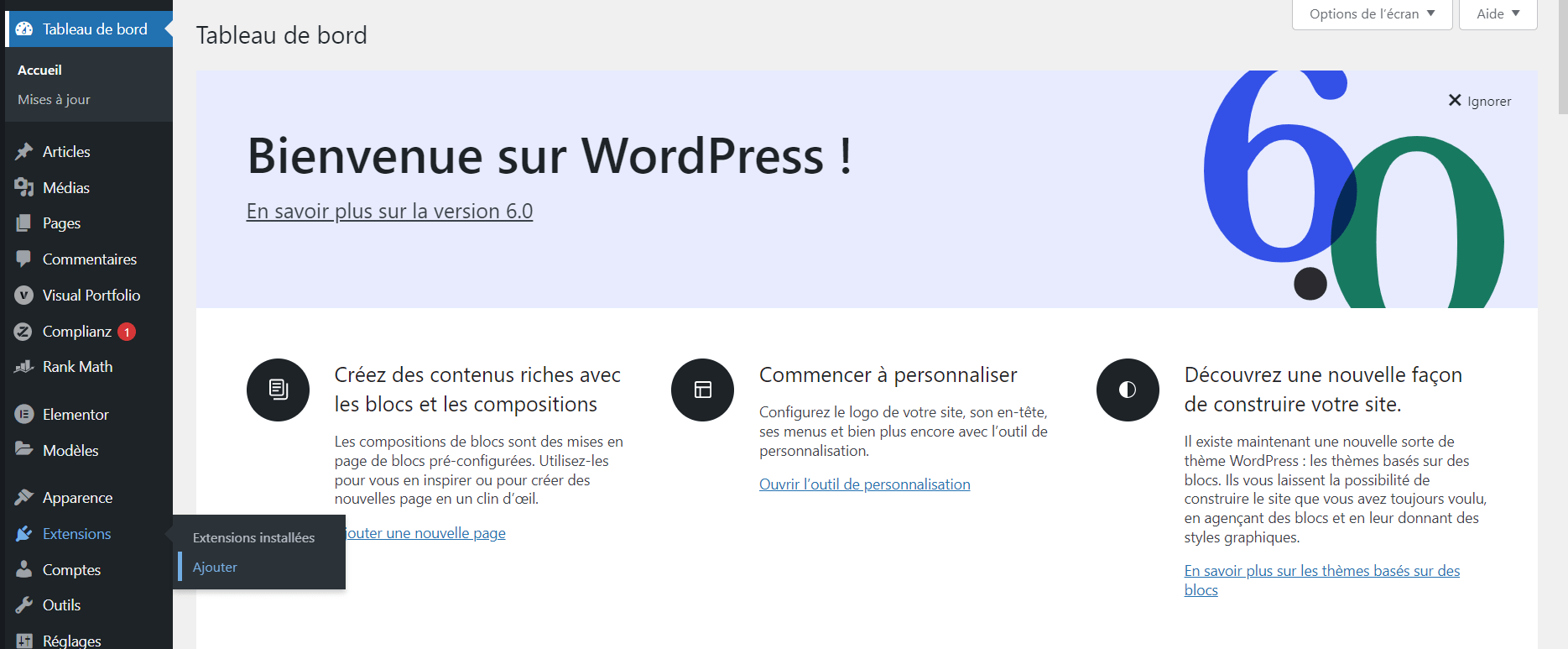This screenshot has height=649, width=1568.
Task: Click the Bienvenue sur WordPress heading
Action: tap(550, 156)
